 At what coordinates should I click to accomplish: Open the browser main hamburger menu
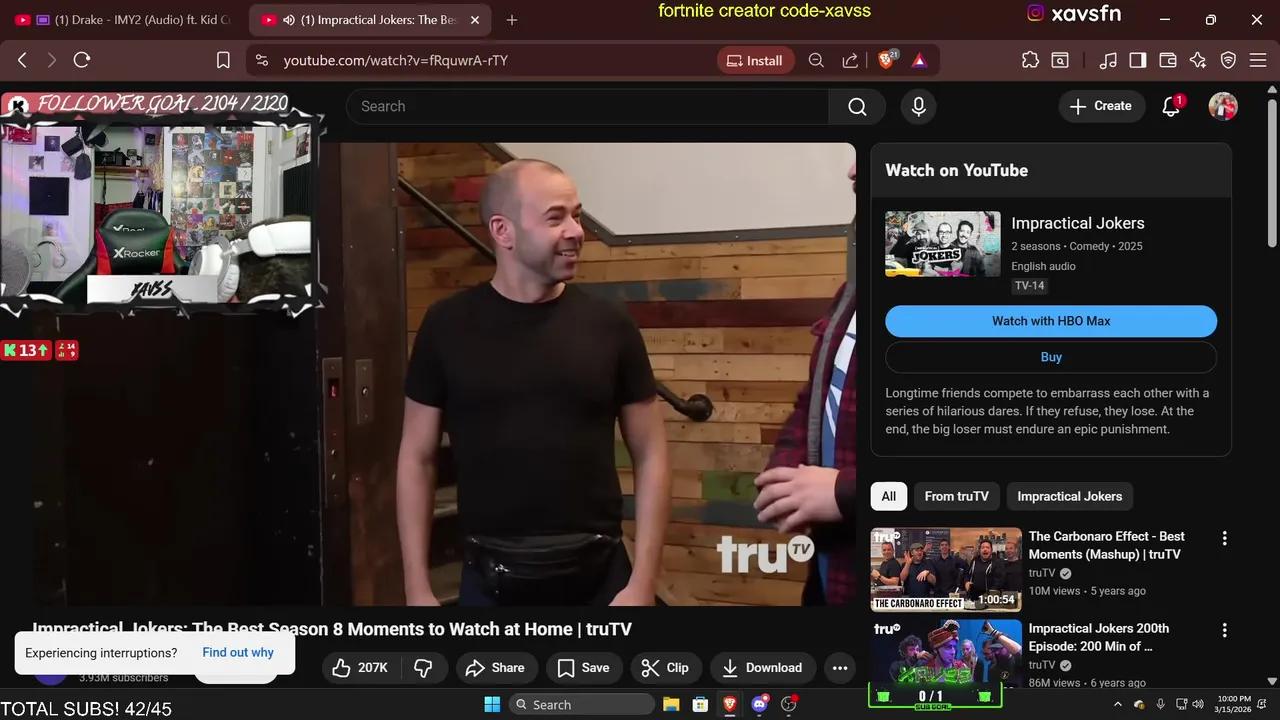coord(1258,60)
